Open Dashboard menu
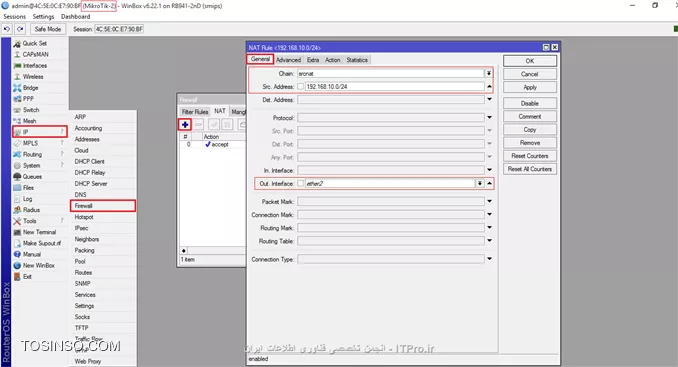This screenshot has height=367, width=678. [x=76, y=16]
